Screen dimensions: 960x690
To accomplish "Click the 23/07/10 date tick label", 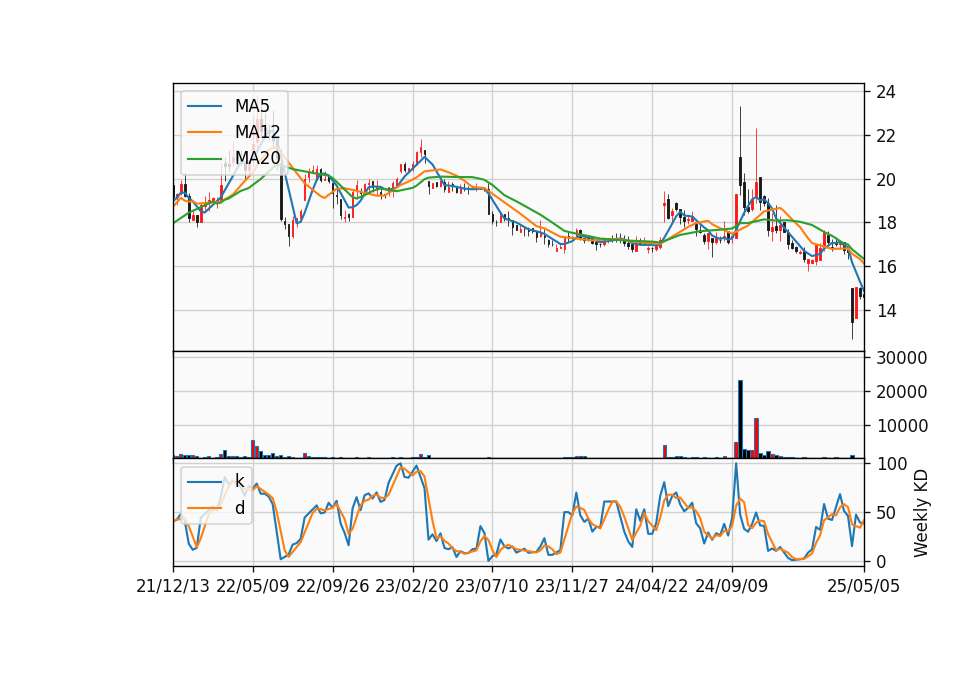I will (492, 586).
